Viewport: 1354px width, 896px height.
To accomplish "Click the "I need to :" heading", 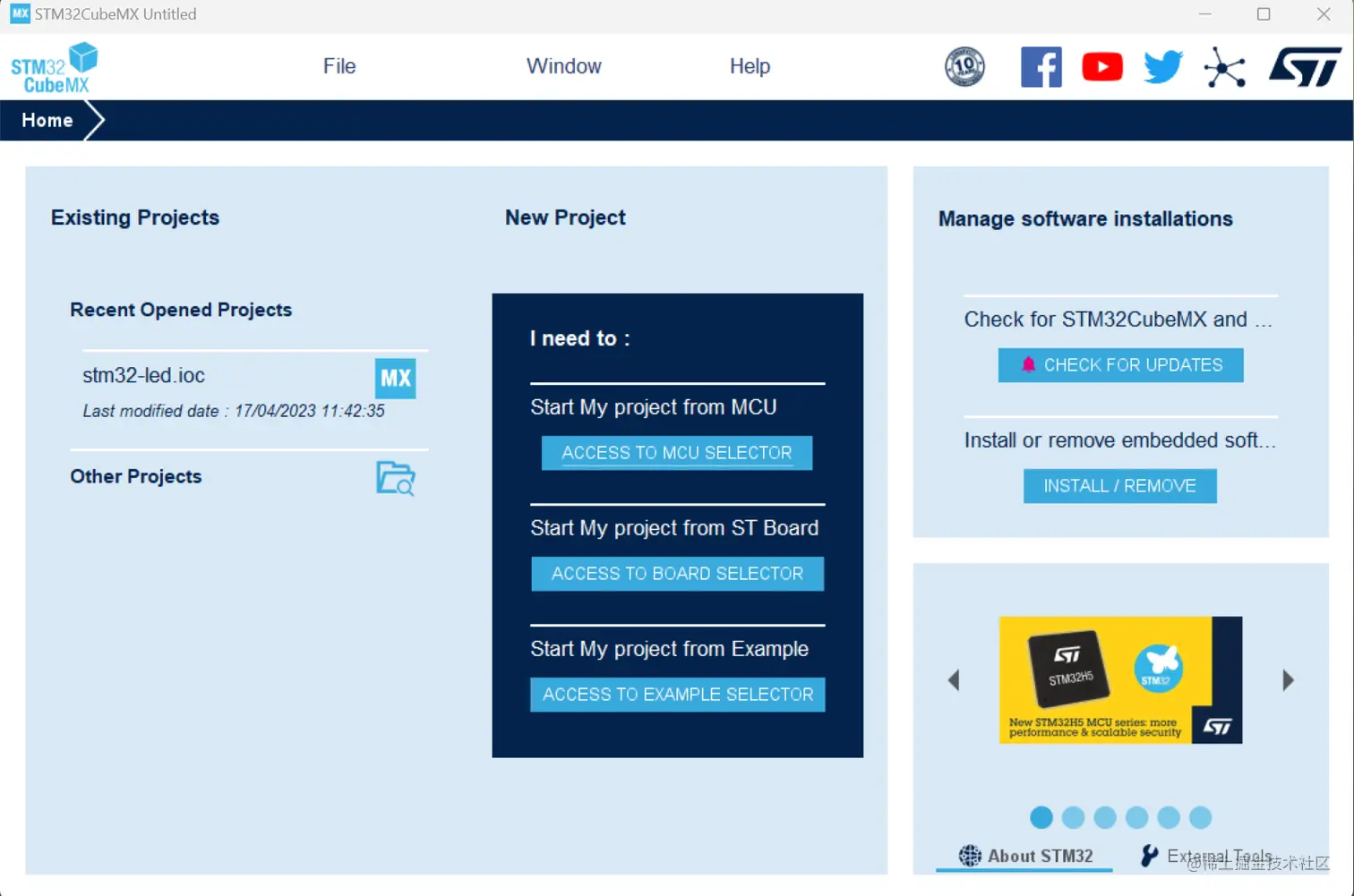I will 580,338.
